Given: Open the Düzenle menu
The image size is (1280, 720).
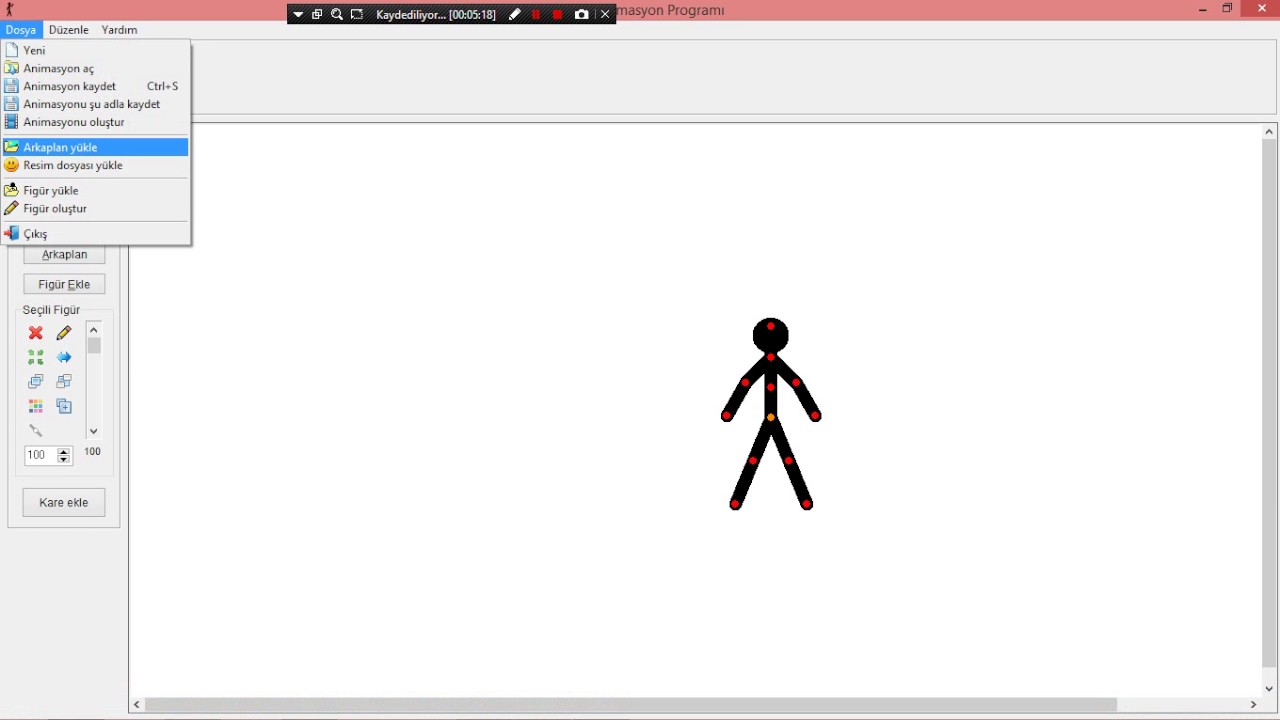Looking at the screenshot, I should pyautogui.click(x=69, y=30).
